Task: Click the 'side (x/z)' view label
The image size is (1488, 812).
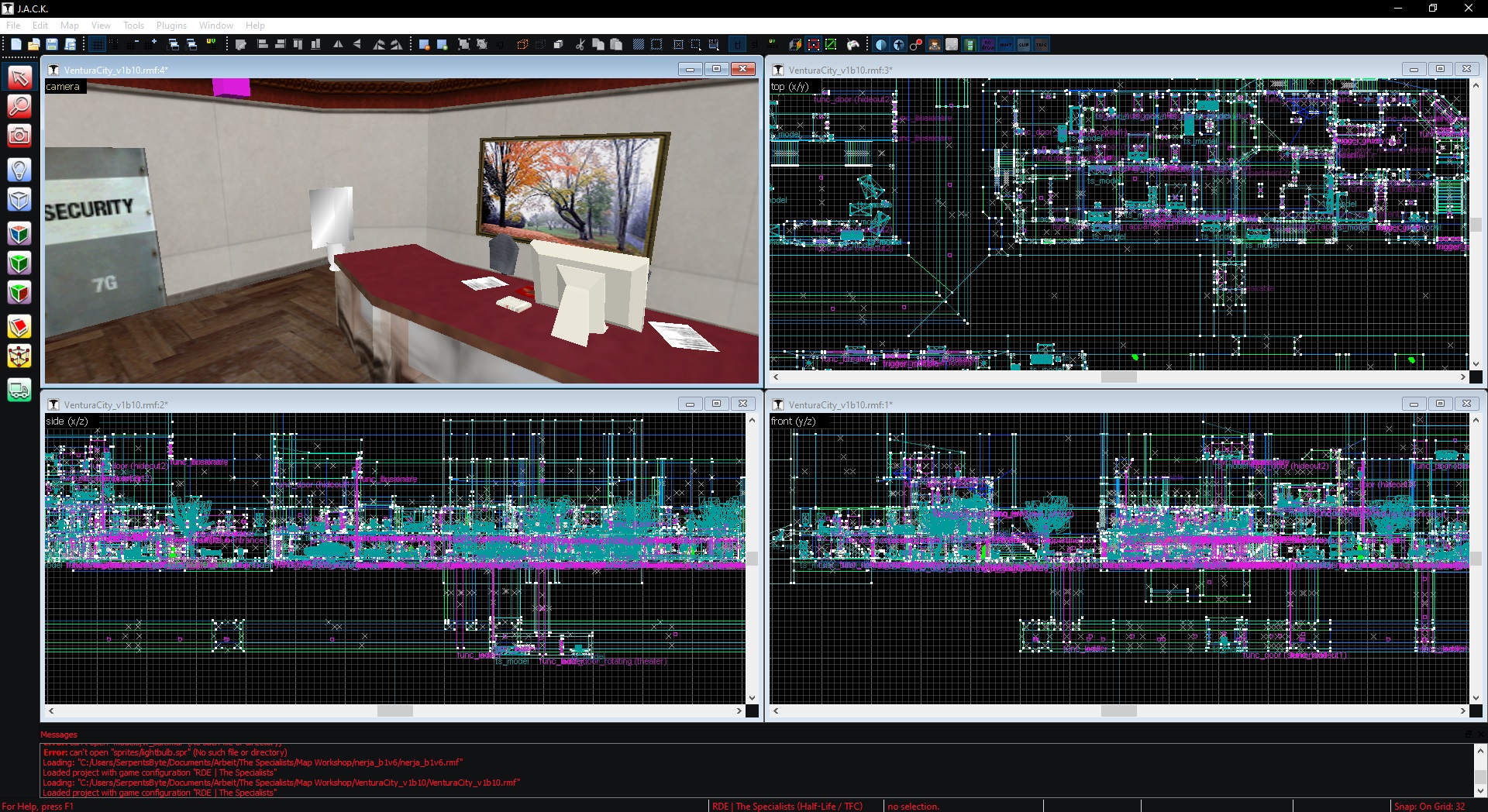Action: (x=67, y=421)
